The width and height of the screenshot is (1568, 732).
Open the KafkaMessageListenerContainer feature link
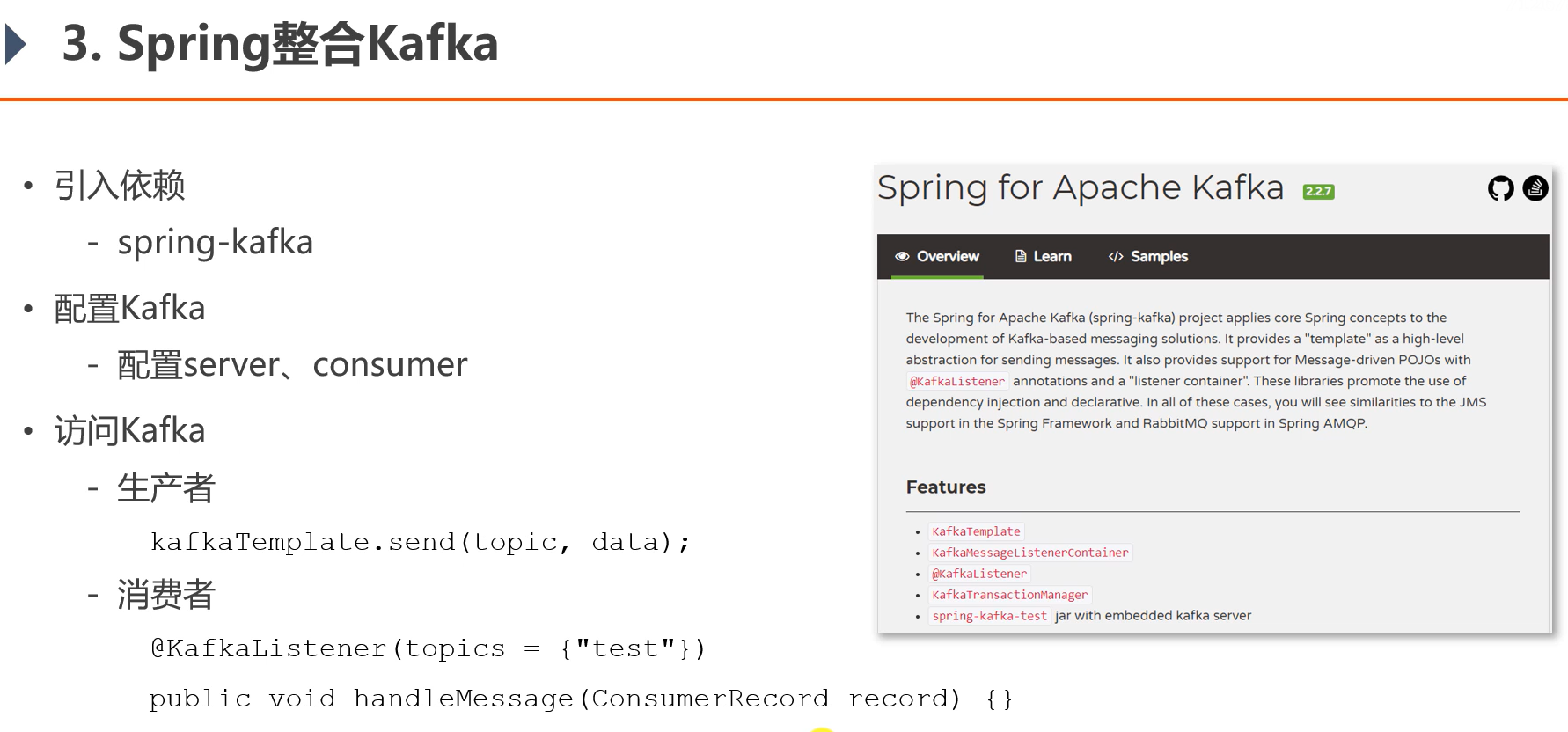(1029, 553)
